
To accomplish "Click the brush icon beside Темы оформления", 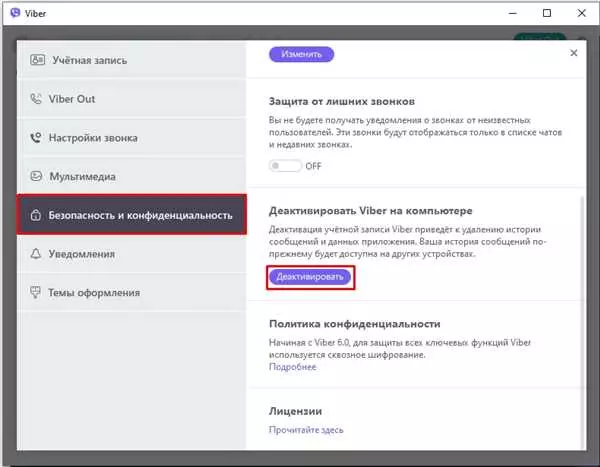I will [35, 292].
